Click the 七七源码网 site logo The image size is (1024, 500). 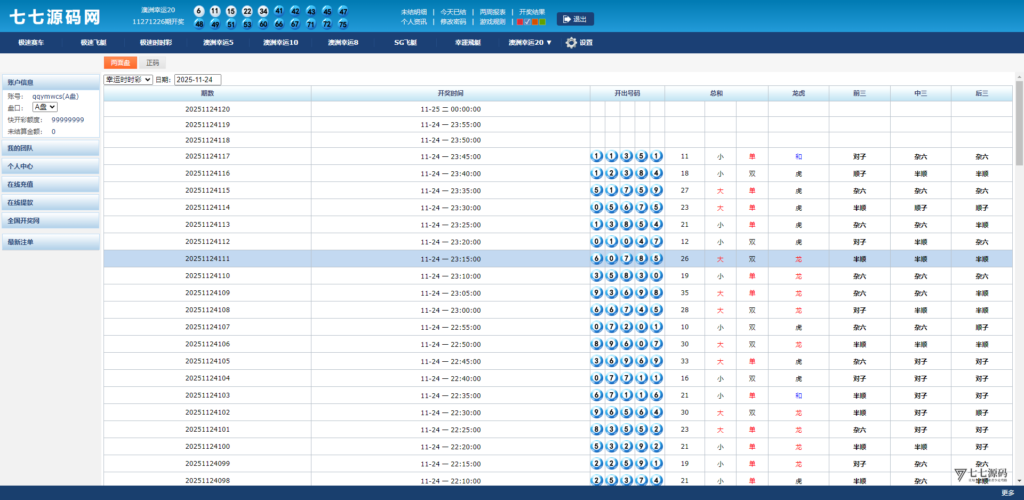(55, 17)
